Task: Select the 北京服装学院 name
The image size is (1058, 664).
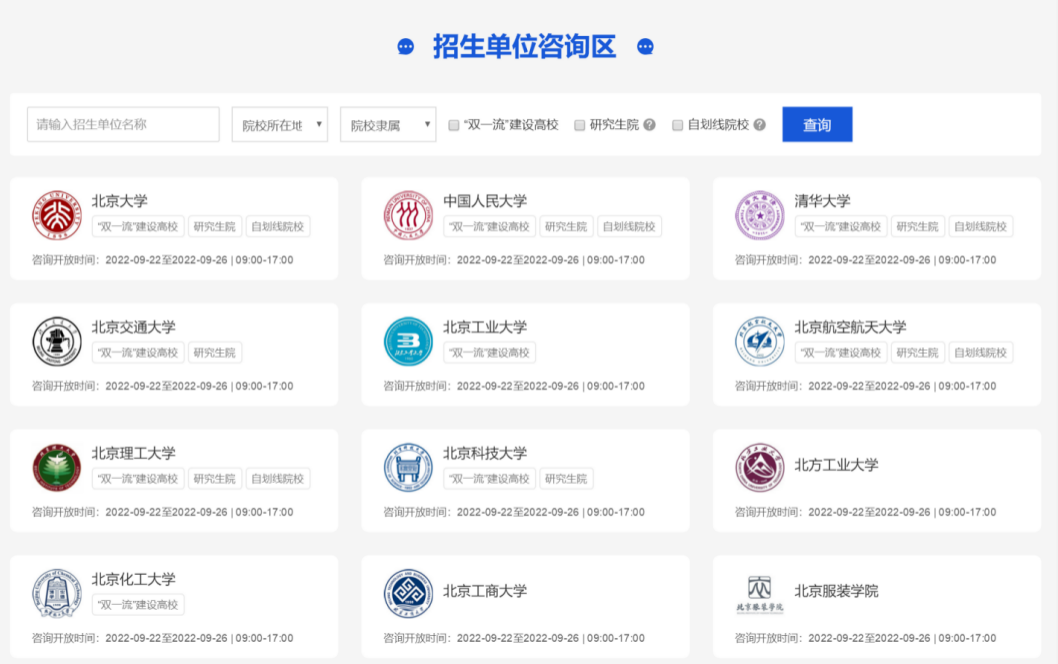Action: coord(837,591)
